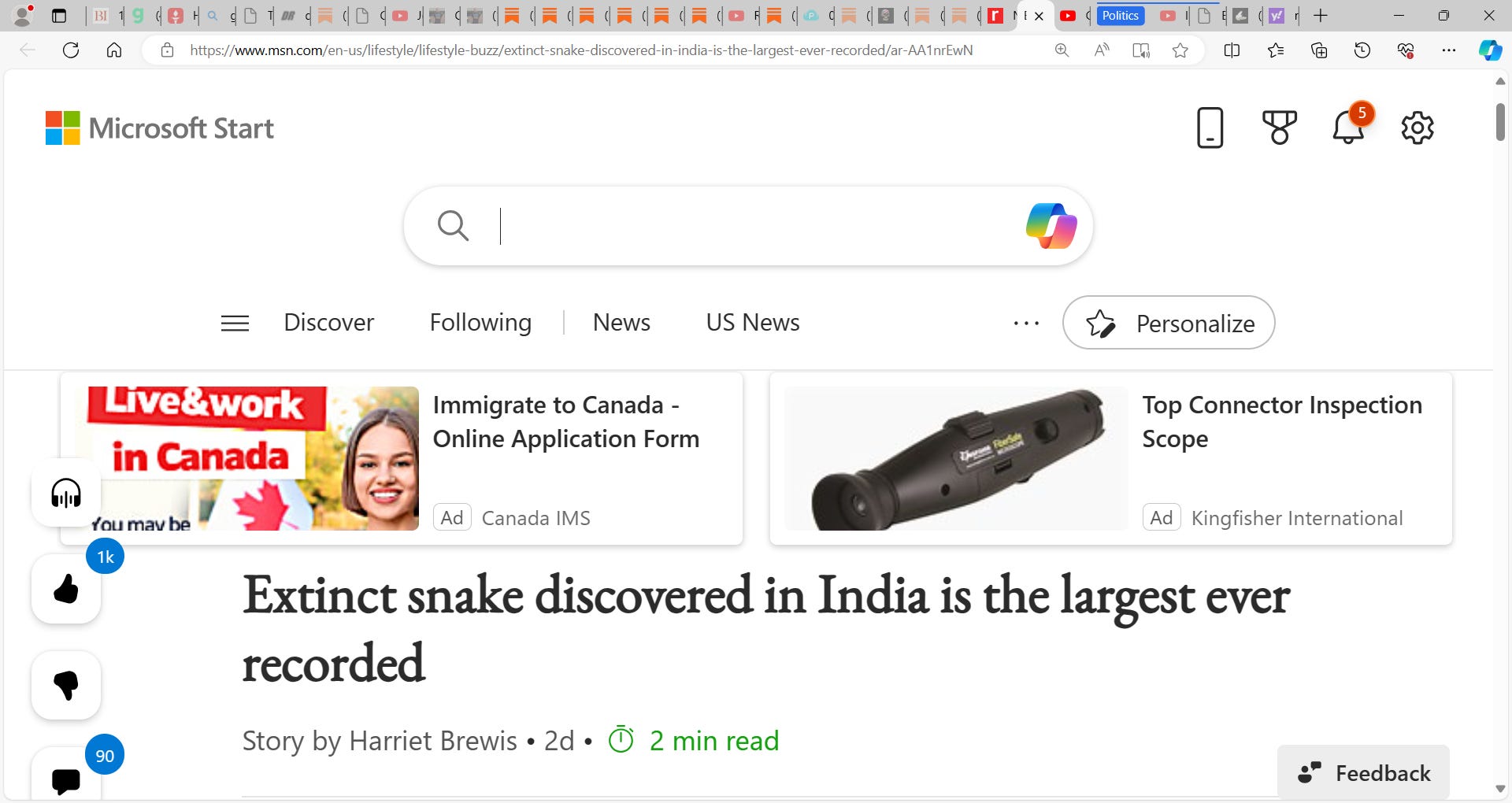Image resolution: width=1512 pixels, height=803 pixels.
Task: Click the inspection scope product image
Action: 956,458
